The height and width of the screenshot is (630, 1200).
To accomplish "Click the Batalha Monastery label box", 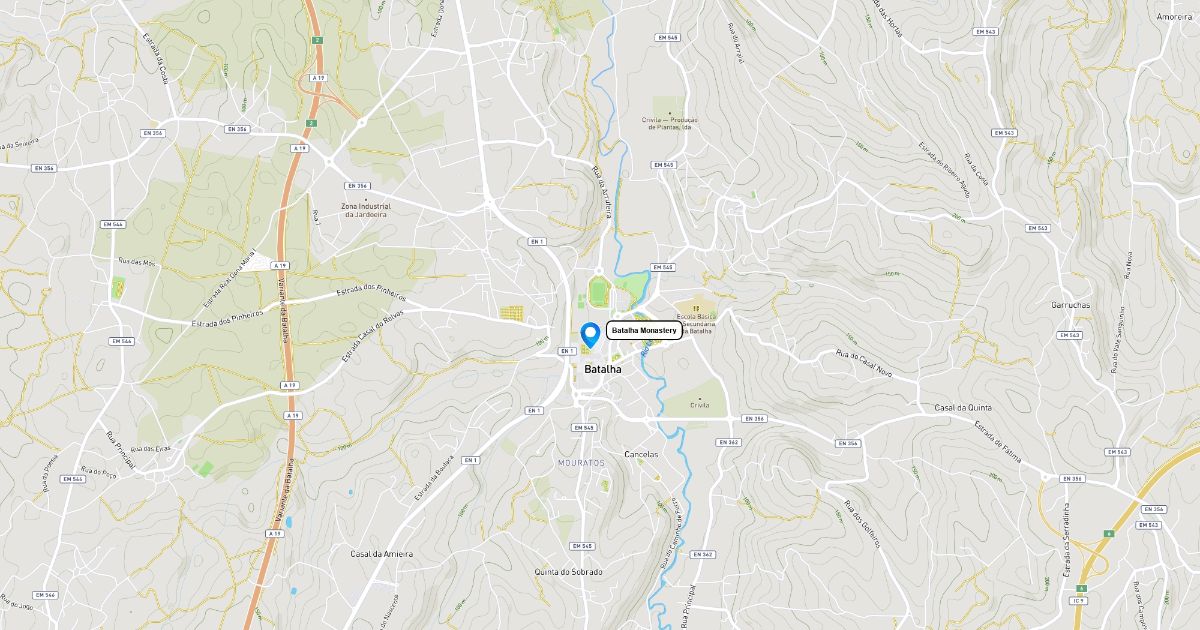I will [x=644, y=331].
